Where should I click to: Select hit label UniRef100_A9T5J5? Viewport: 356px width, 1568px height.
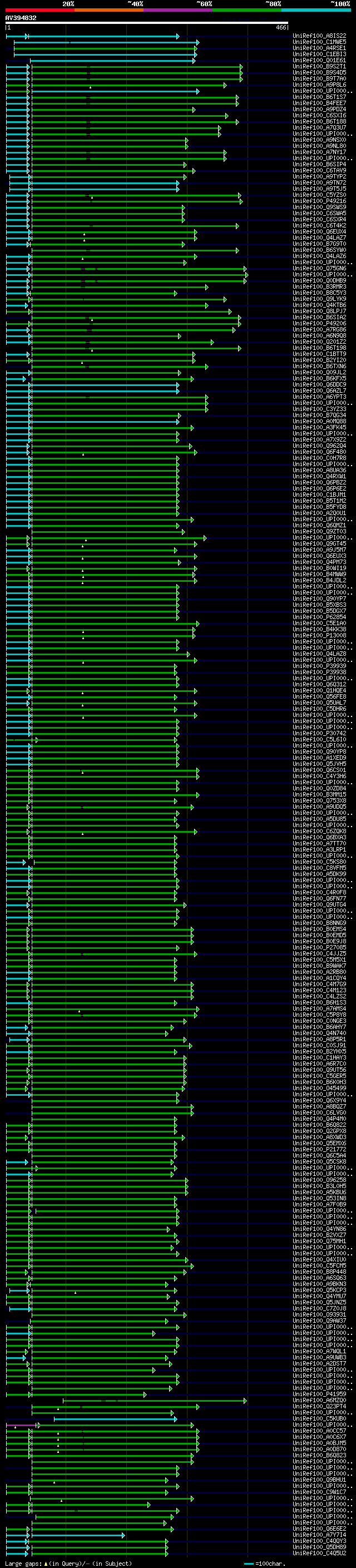click(319, 189)
